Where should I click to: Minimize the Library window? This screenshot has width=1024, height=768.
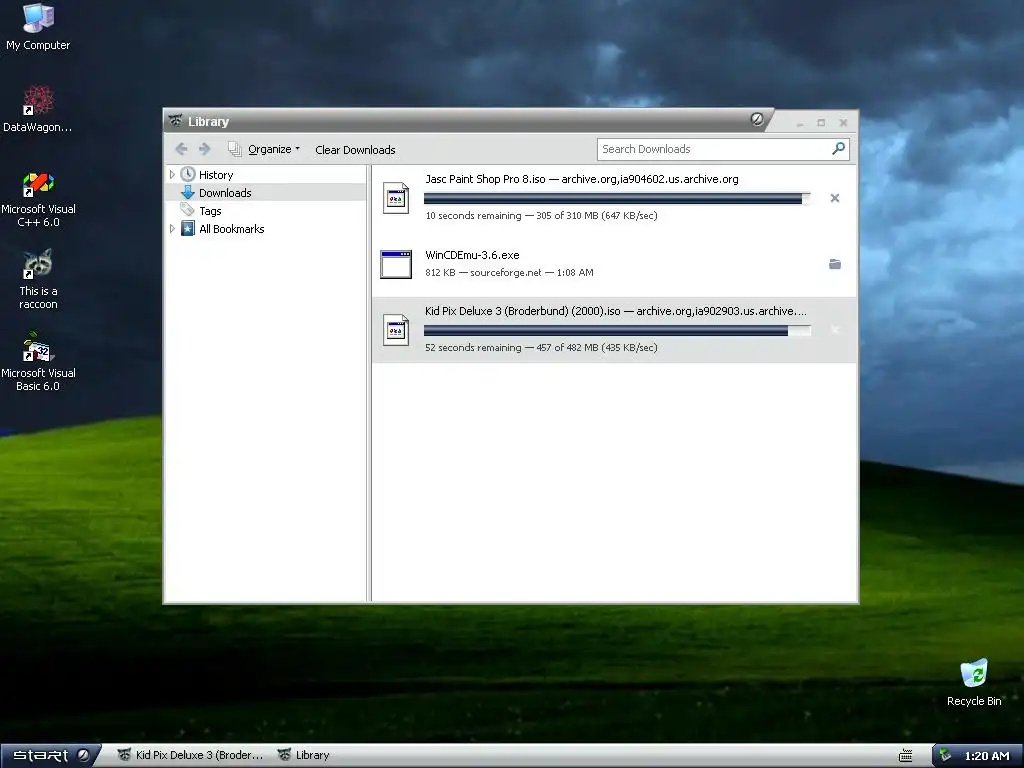799,123
